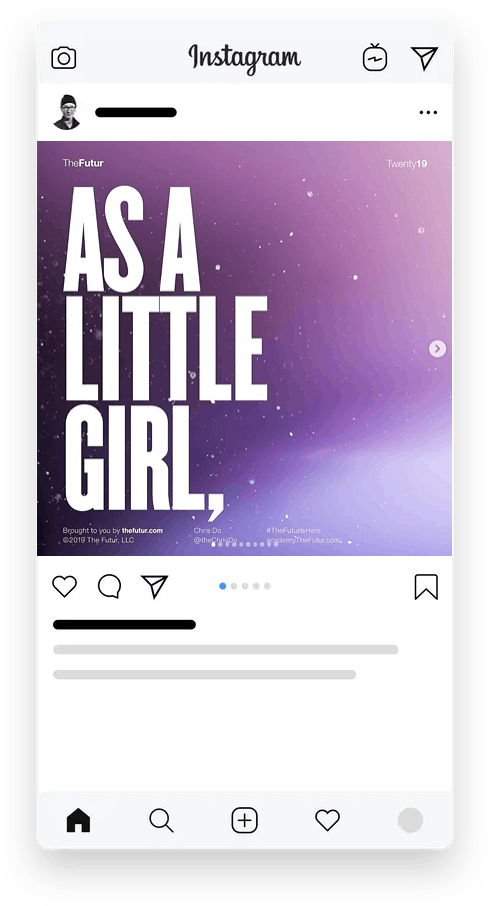Screen dimensions: 490x906
Task: Like the post with heart icon
Action: 64,586
